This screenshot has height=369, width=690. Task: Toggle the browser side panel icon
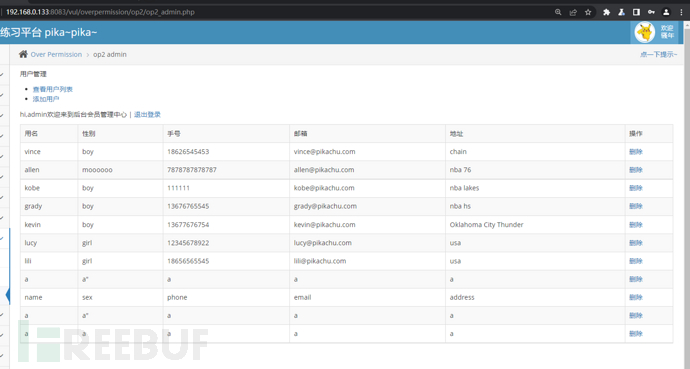pos(636,12)
